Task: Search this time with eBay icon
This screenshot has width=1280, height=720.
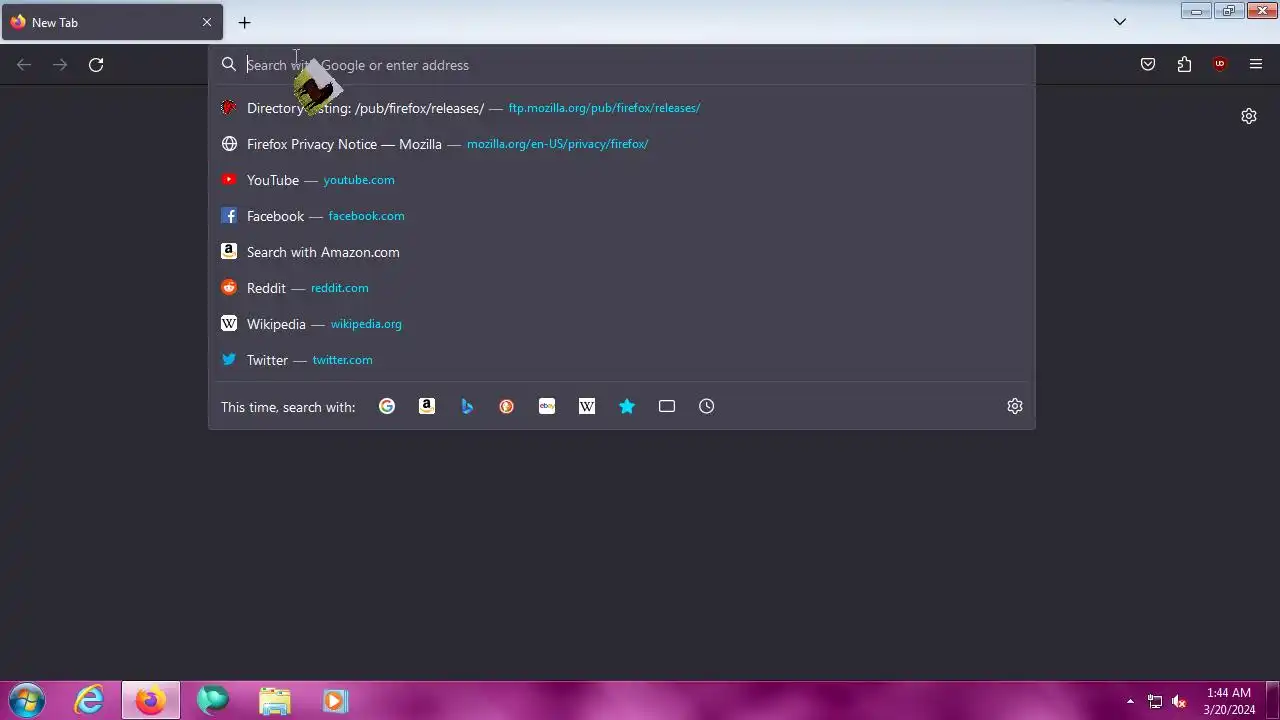Action: pos(547,406)
